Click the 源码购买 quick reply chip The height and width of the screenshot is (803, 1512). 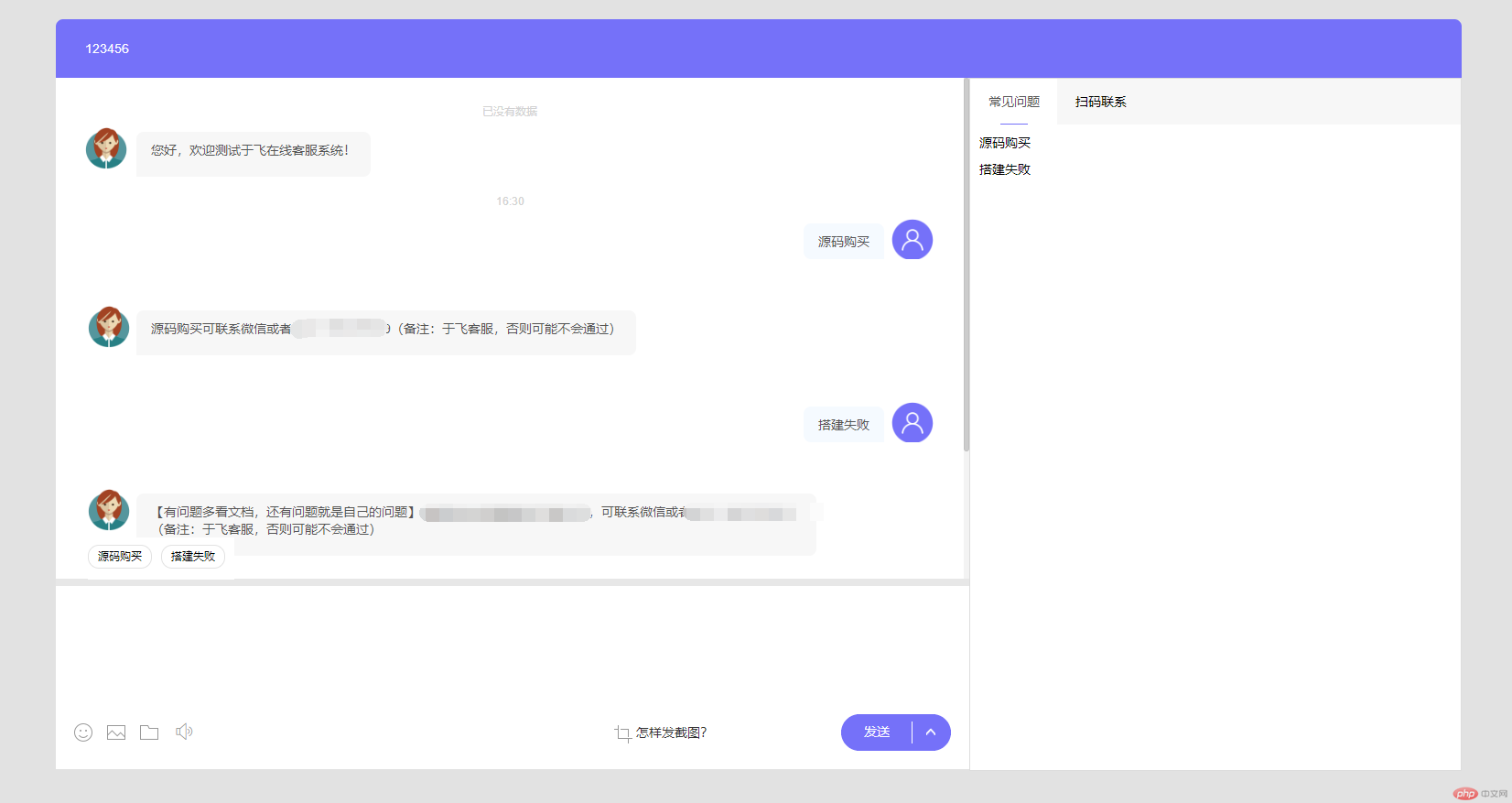[120, 557]
